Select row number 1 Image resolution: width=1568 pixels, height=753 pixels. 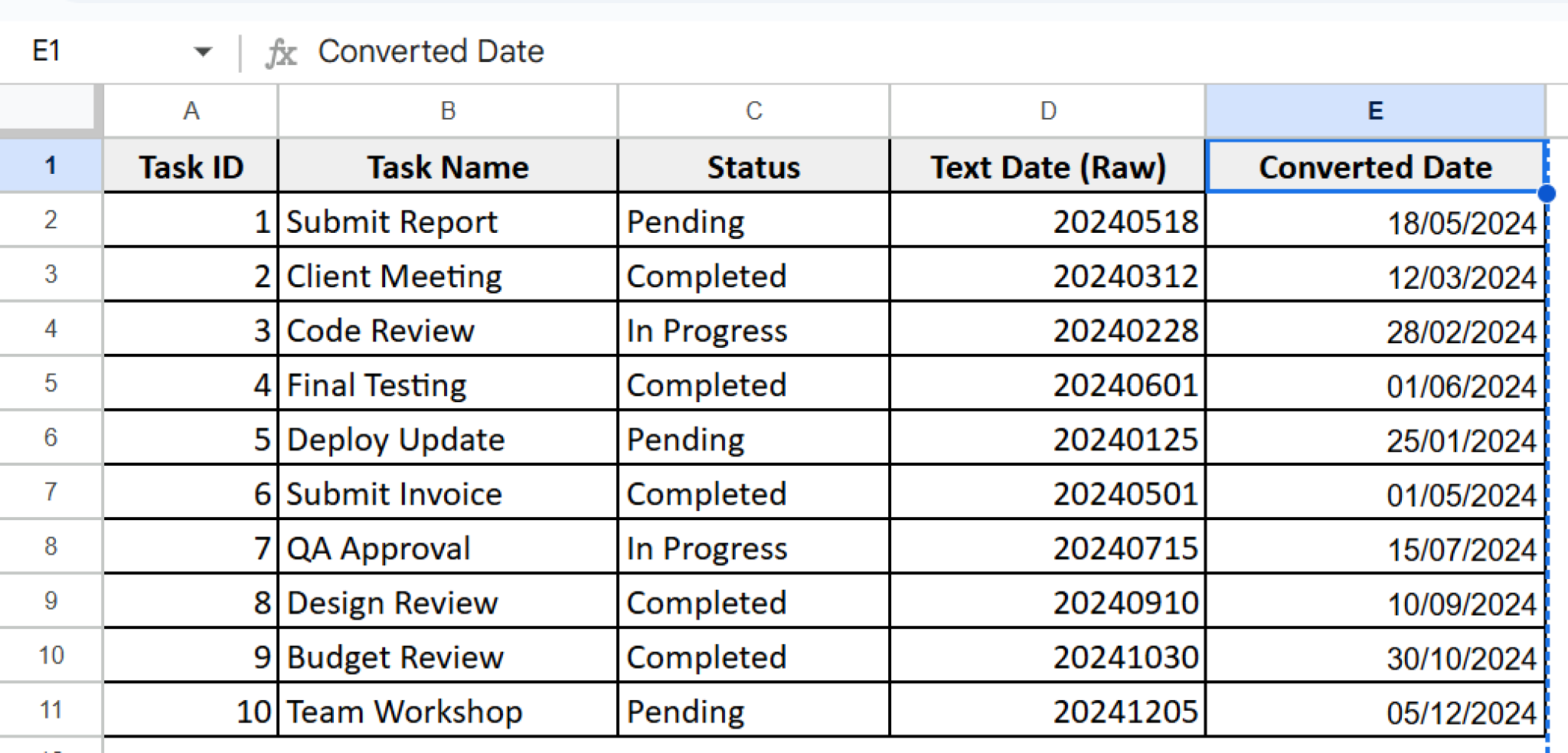point(49,166)
